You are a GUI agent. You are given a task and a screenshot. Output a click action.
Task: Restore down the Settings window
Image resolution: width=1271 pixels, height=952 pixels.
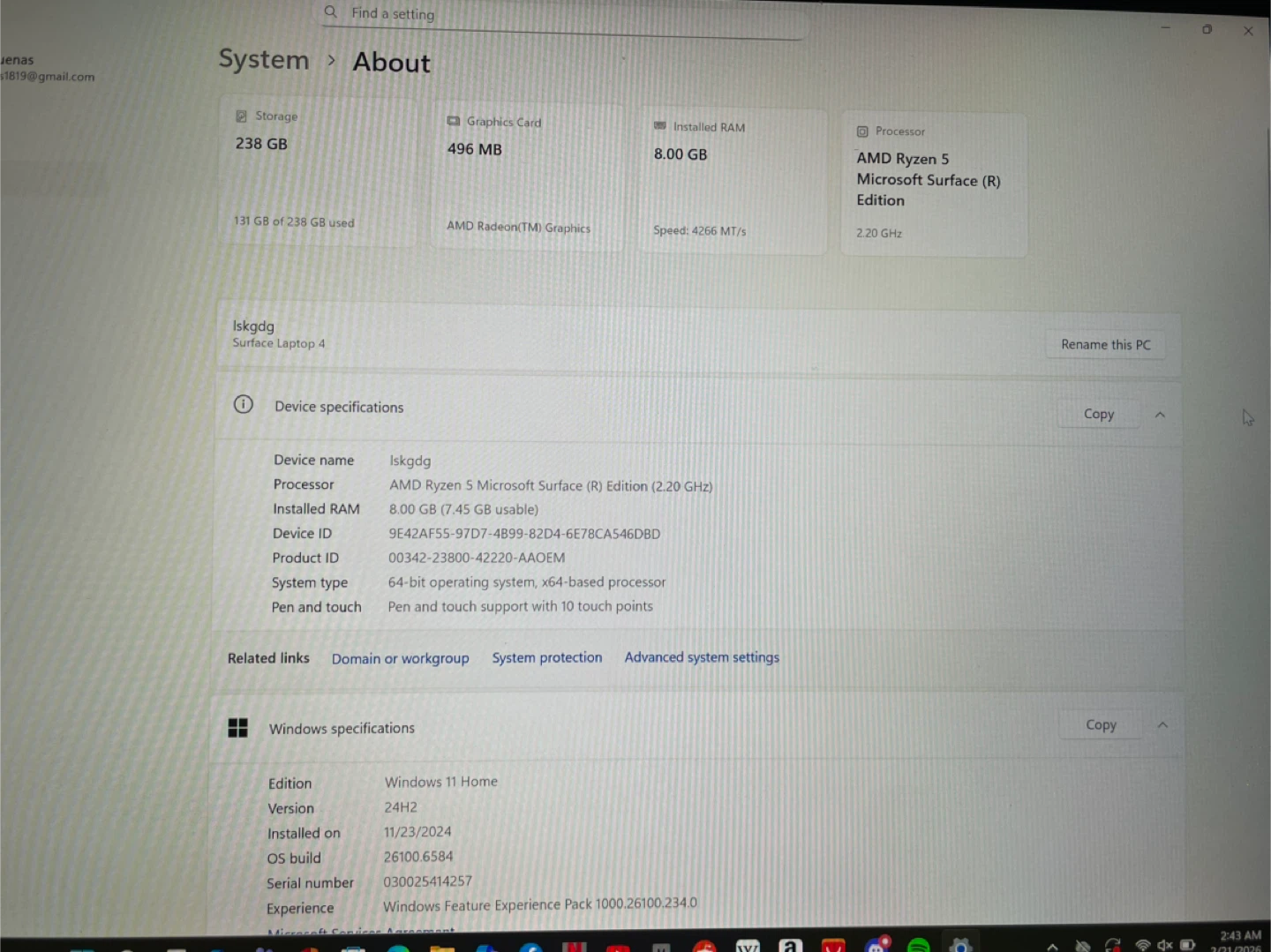pos(1207,29)
